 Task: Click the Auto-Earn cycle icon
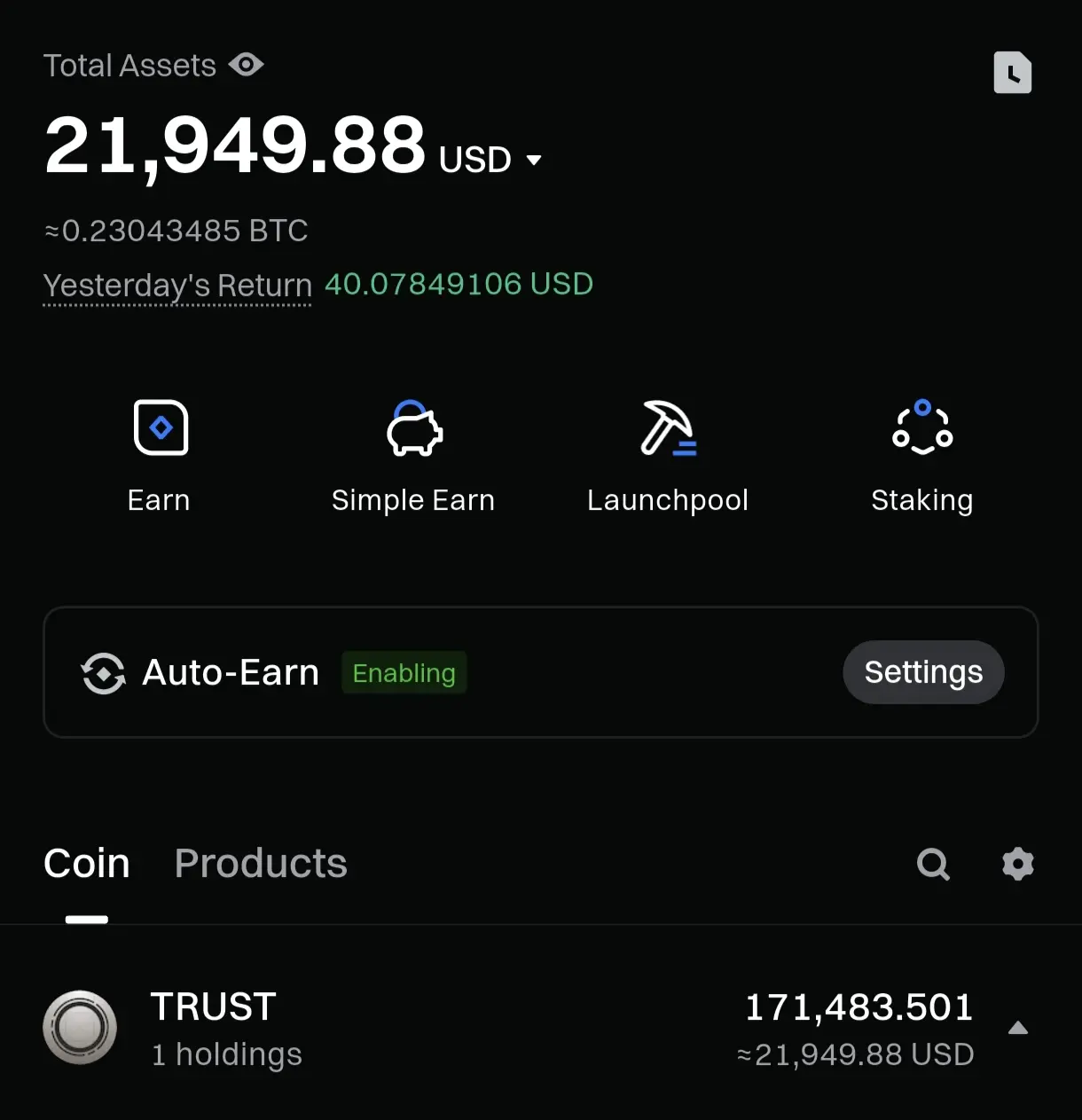click(x=104, y=673)
